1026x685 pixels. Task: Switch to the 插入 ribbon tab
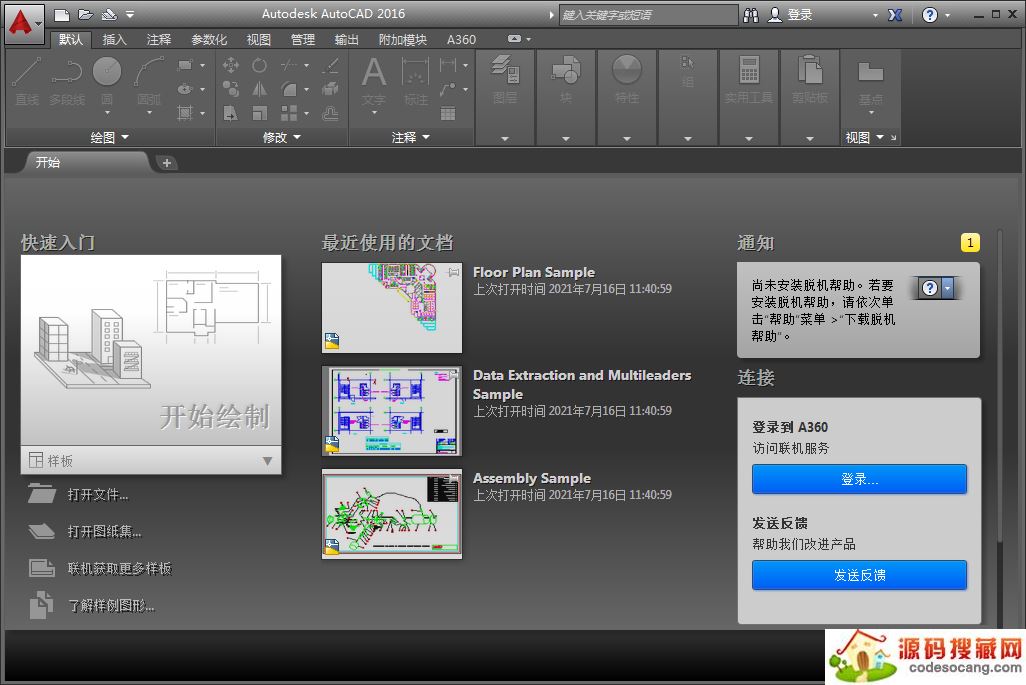point(115,40)
